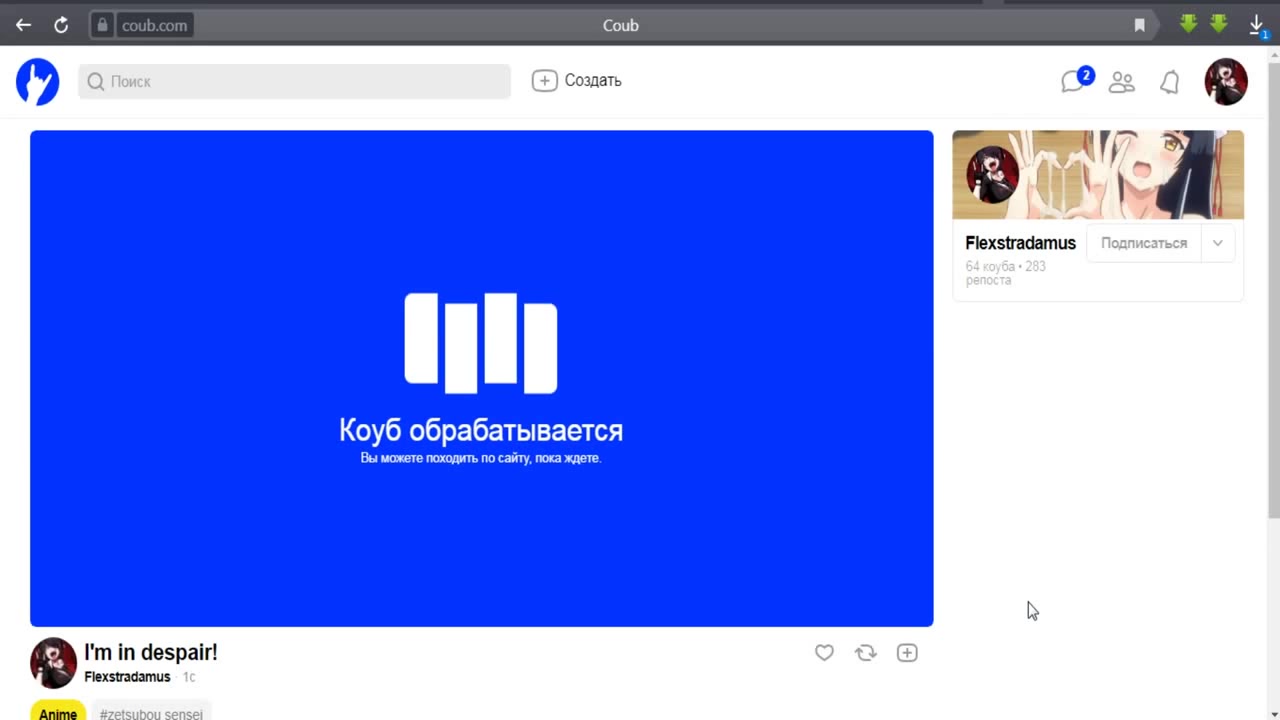Open the Coub home logo
The width and height of the screenshot is (1280, 720).
point(38,81)
